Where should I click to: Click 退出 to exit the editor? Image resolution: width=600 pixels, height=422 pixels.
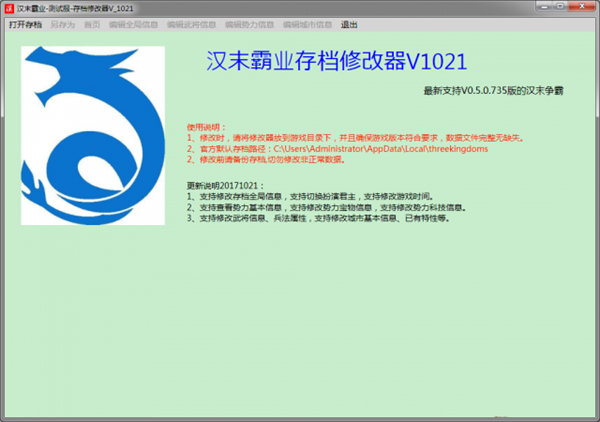[349, 23]
